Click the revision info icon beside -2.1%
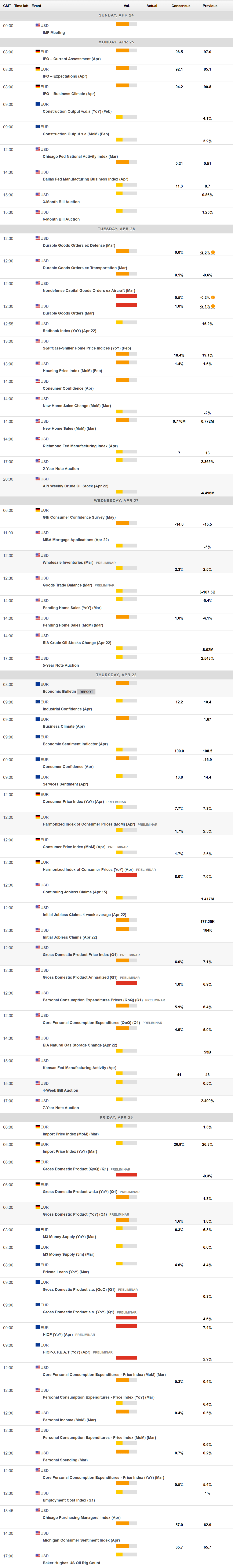The height and width of the screenshot is (1568, 233). [213, 306]
